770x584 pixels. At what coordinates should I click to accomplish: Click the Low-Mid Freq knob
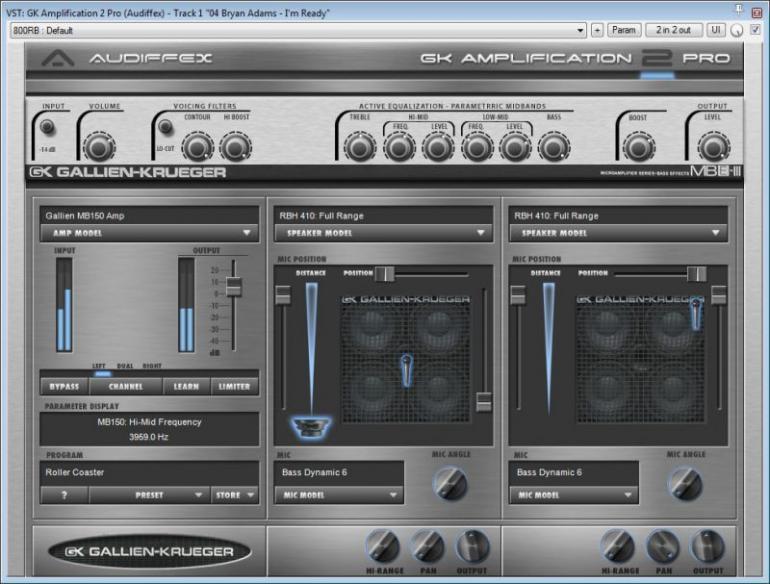(477, 147)
